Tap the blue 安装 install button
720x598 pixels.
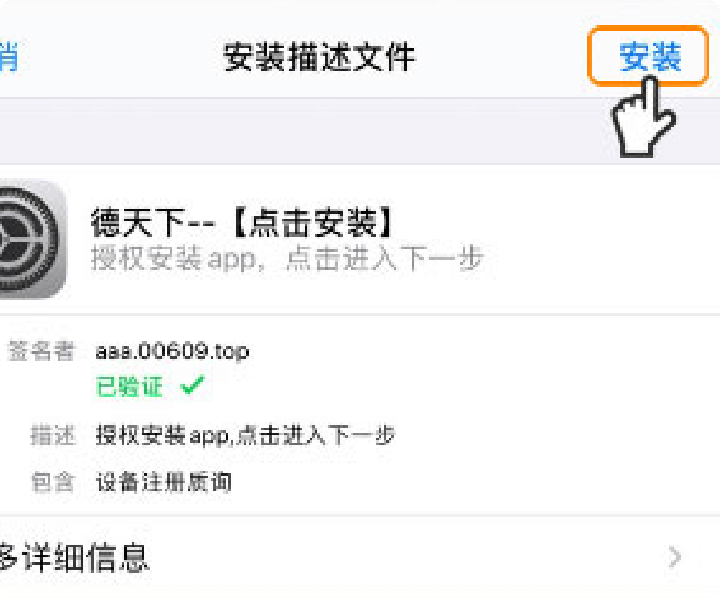pos(649,56)
